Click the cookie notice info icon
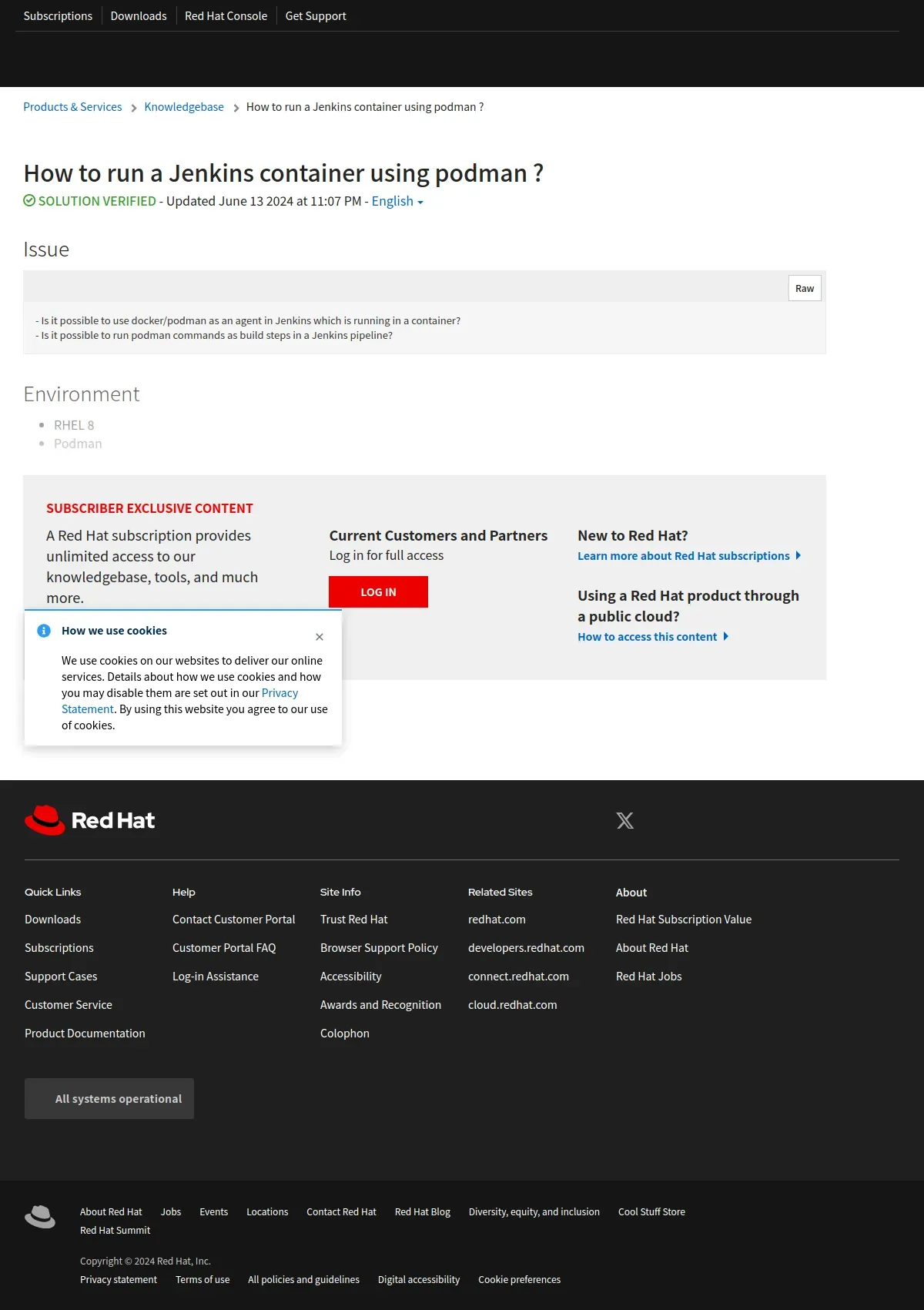The image size is (924, 1310). [44, 631]
